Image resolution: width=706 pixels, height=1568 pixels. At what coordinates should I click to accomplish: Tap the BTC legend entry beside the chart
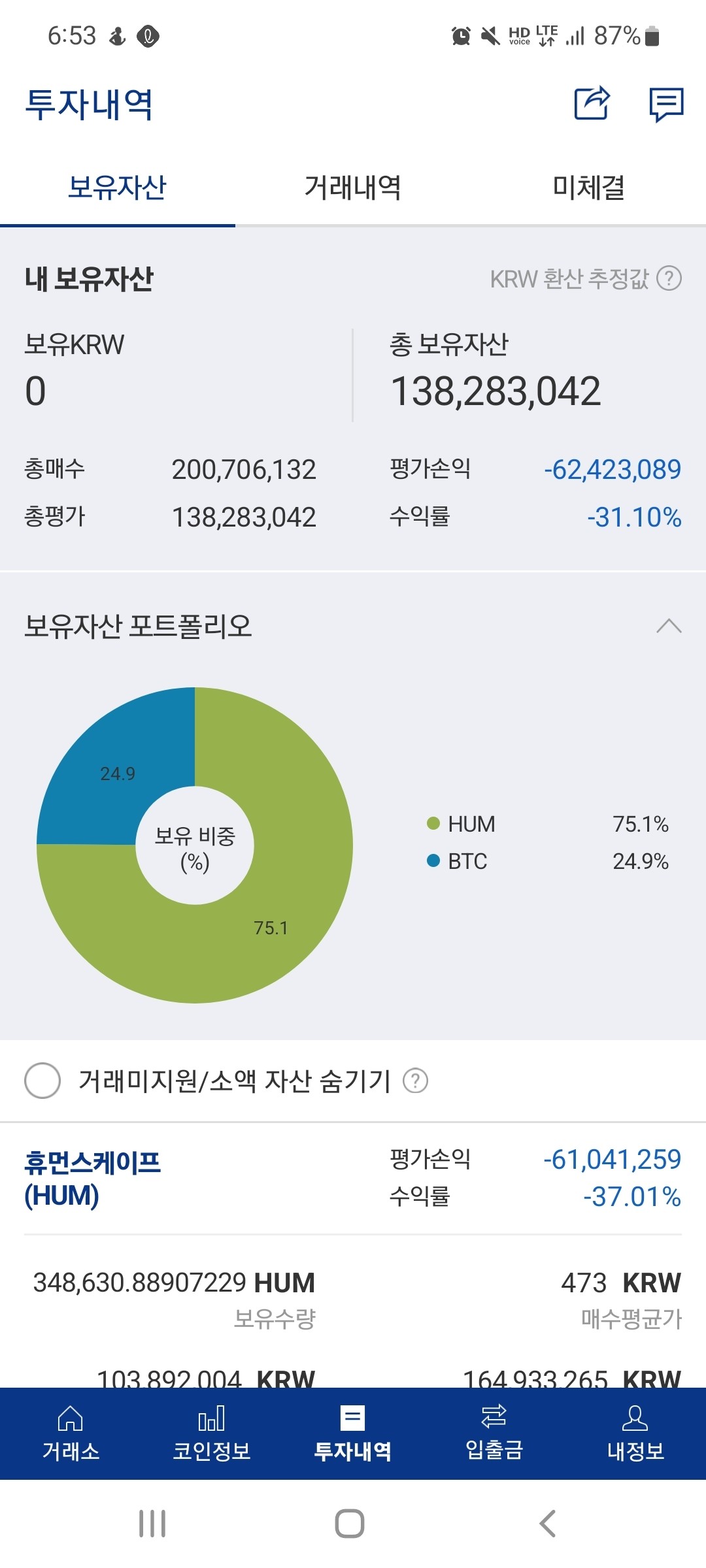click(x=468, y=861)
